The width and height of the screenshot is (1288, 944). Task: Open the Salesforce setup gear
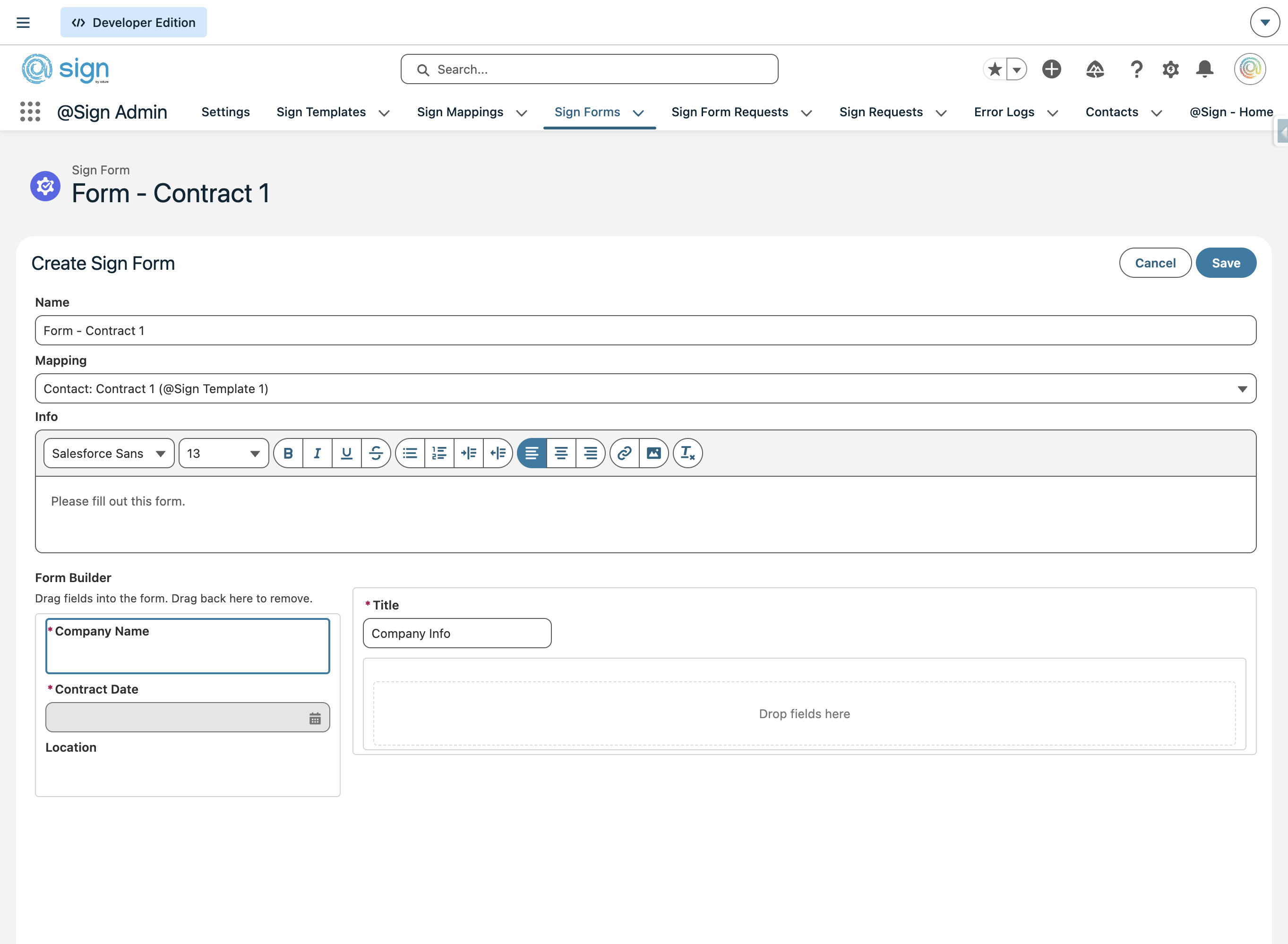(x=1170, y=69)
